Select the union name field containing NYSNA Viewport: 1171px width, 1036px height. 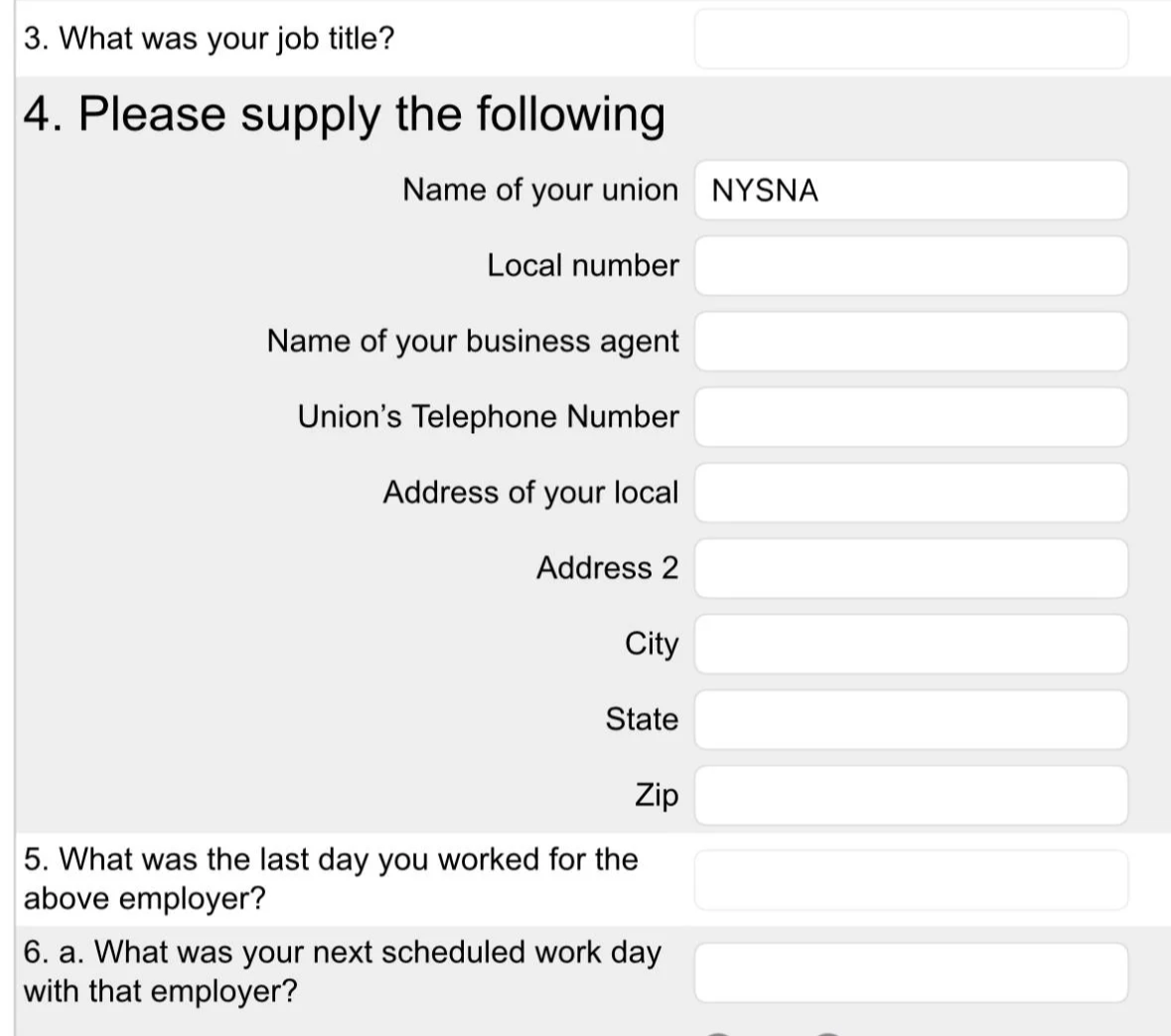[x=911, y=190]
